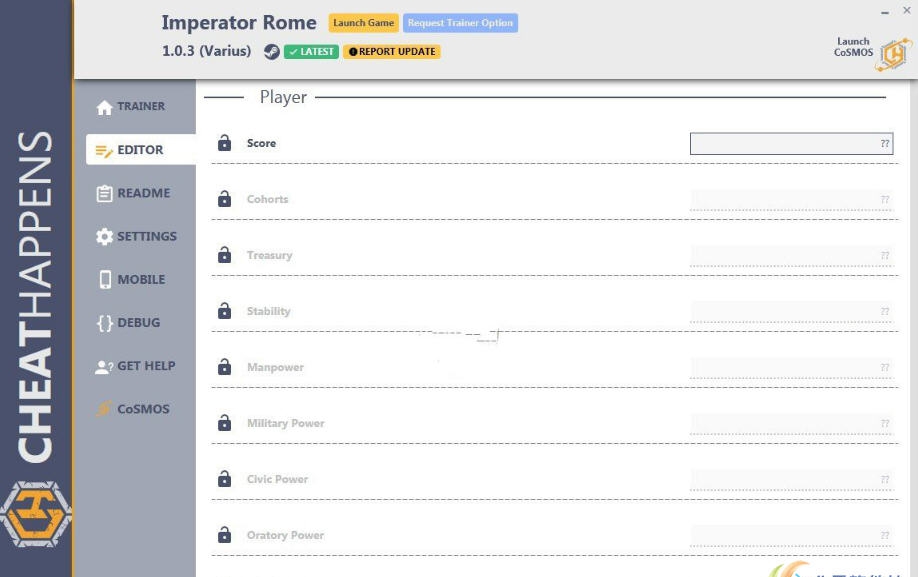Viewport: 918px width, 577px height.
Task: Close the trainer window
Action: 906,11
